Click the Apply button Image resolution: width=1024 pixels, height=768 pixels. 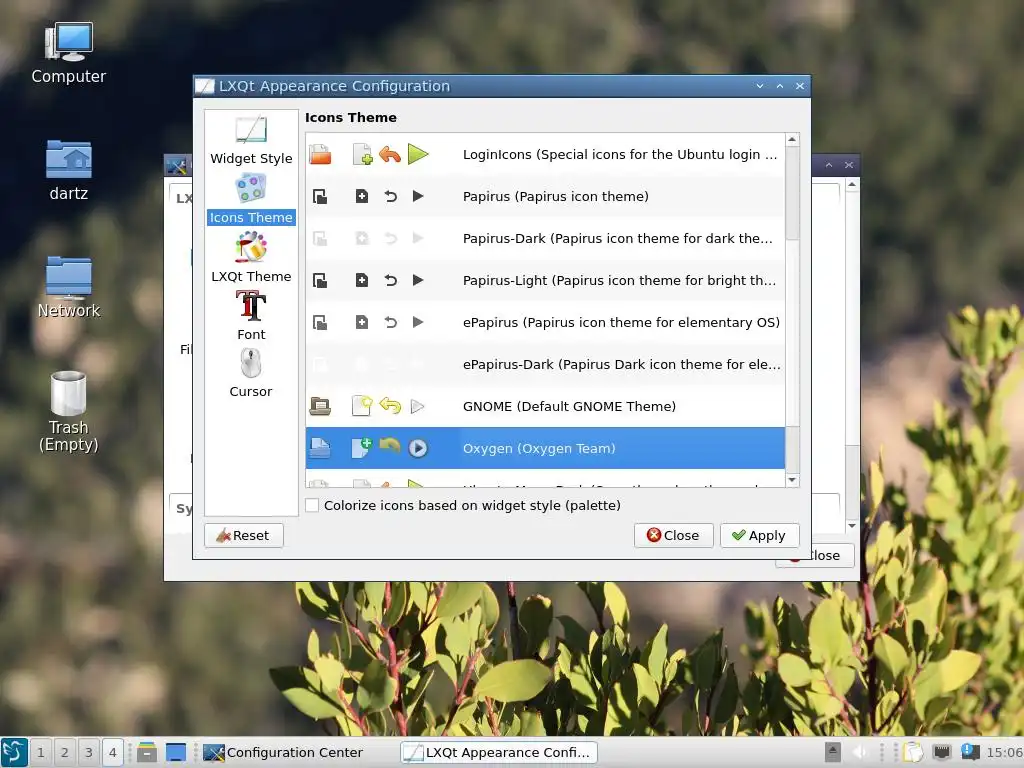click(x=760, y=536)
